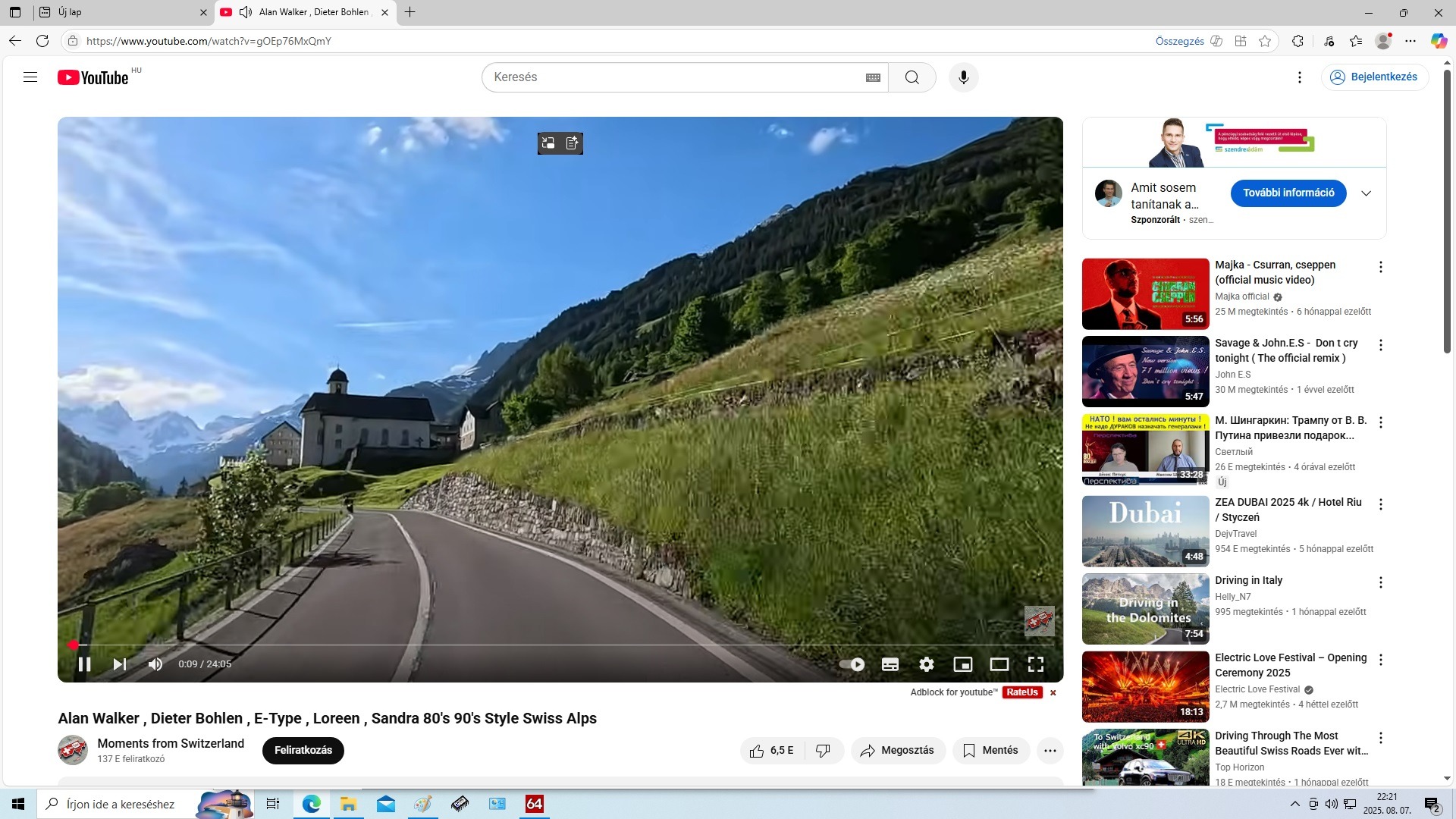Enter fullscreen mode

[x=1035, y=664]
